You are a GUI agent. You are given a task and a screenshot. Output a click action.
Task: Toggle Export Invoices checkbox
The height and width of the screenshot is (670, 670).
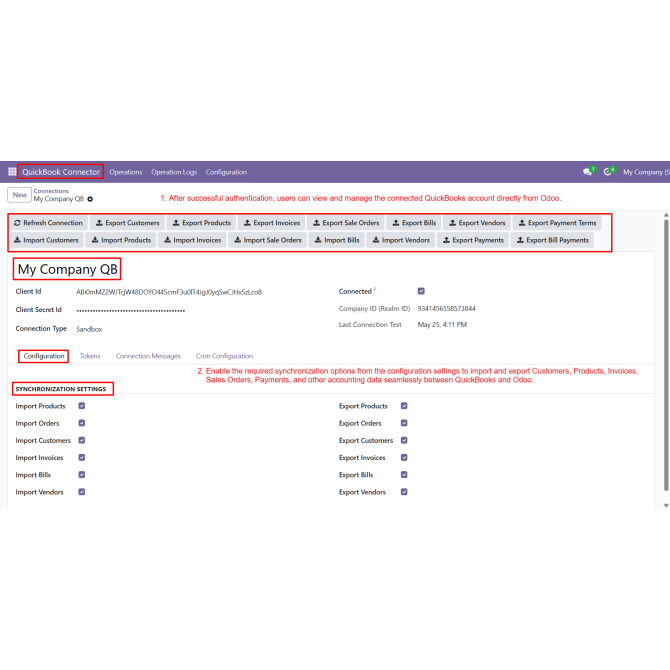[x=404, y=457]
